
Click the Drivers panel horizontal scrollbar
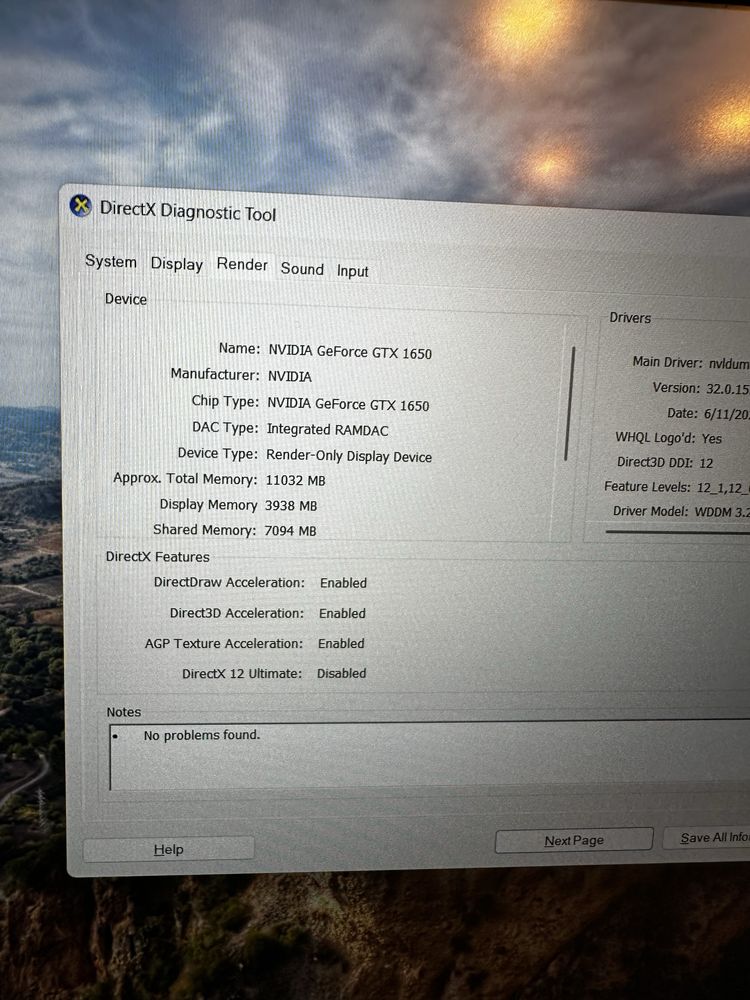tap(677, 531)
